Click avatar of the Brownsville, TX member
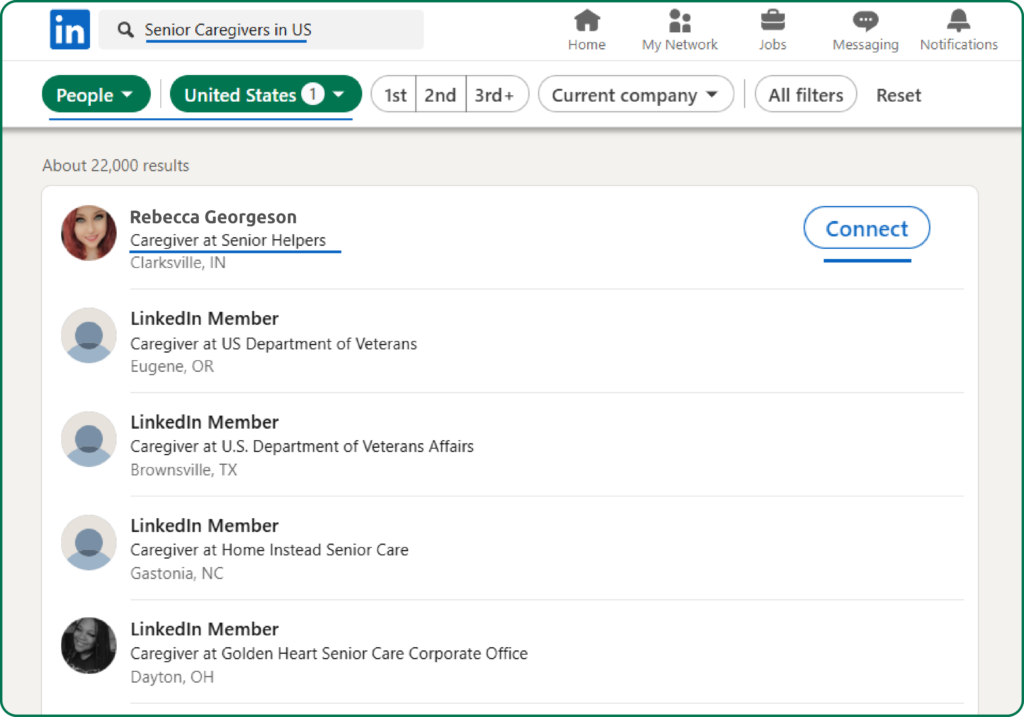Viewport: 1024px width, 717px height. (x=89, y=439)
